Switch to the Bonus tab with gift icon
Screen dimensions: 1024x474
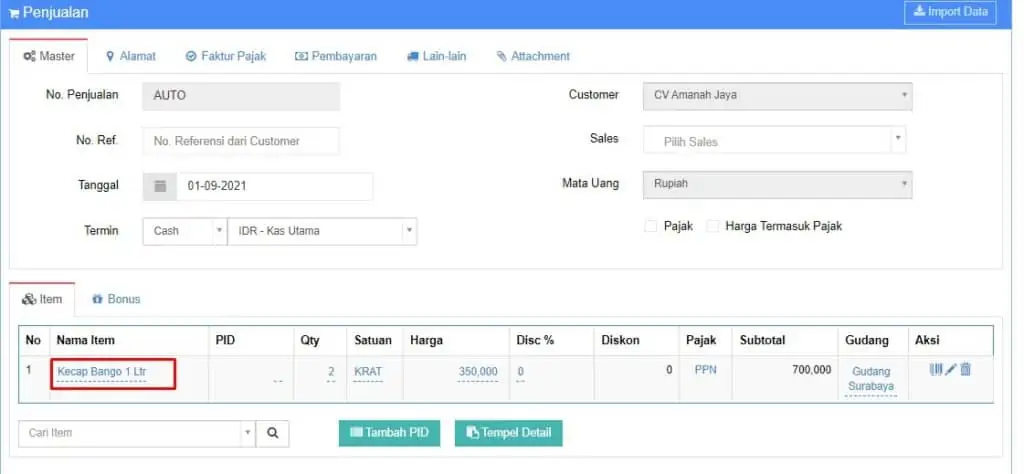(116, 299)
